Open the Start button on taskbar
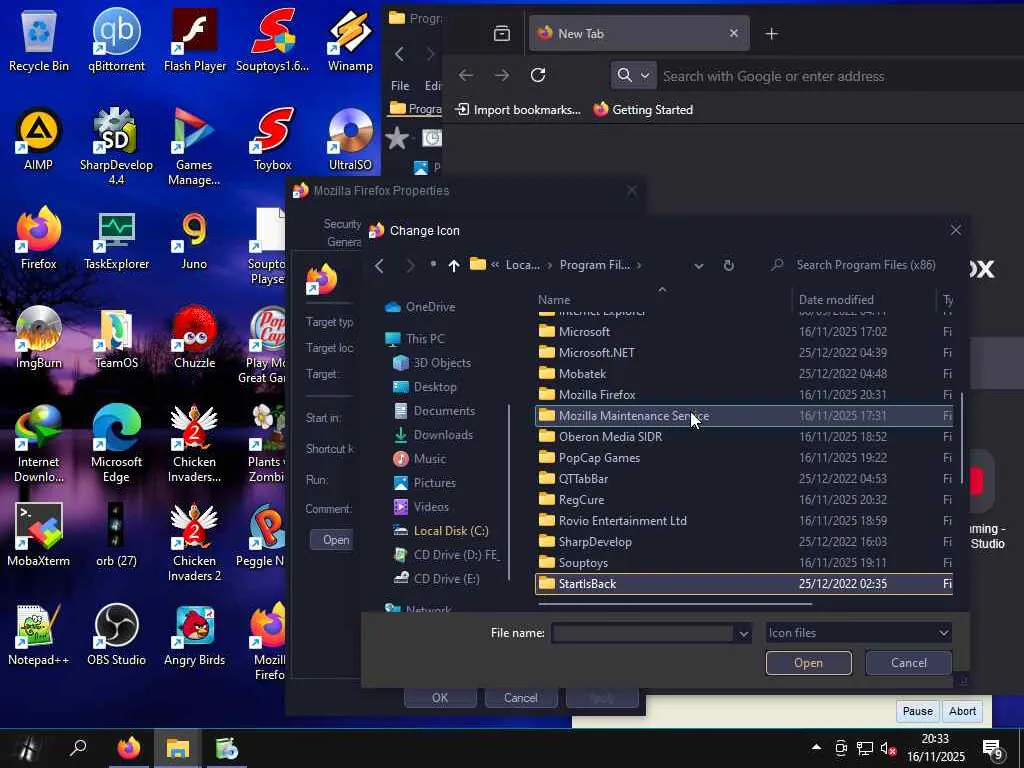Image resolution: width=1024 pixels, height=768 pixels. [26, 748]
